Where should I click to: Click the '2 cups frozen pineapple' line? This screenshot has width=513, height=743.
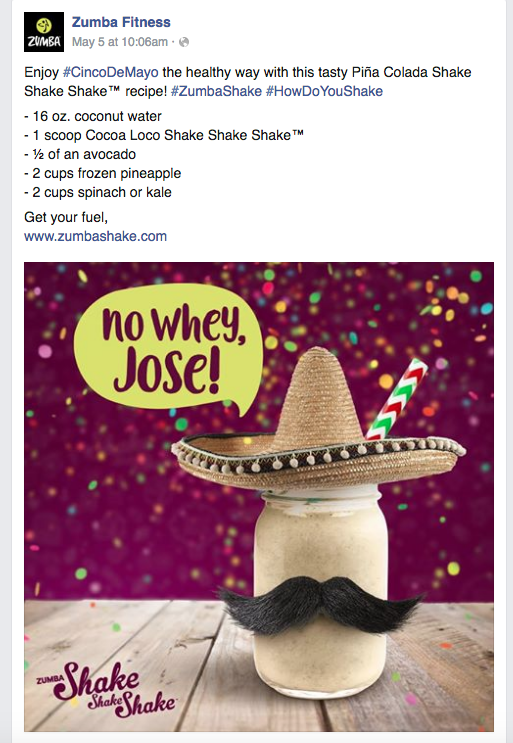pos(102,173)
